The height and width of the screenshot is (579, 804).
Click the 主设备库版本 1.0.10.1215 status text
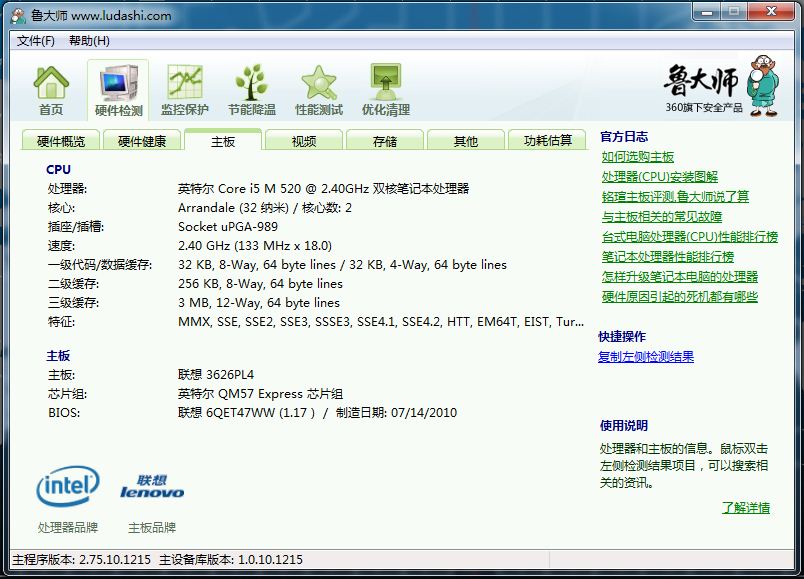tap(231, 560)
